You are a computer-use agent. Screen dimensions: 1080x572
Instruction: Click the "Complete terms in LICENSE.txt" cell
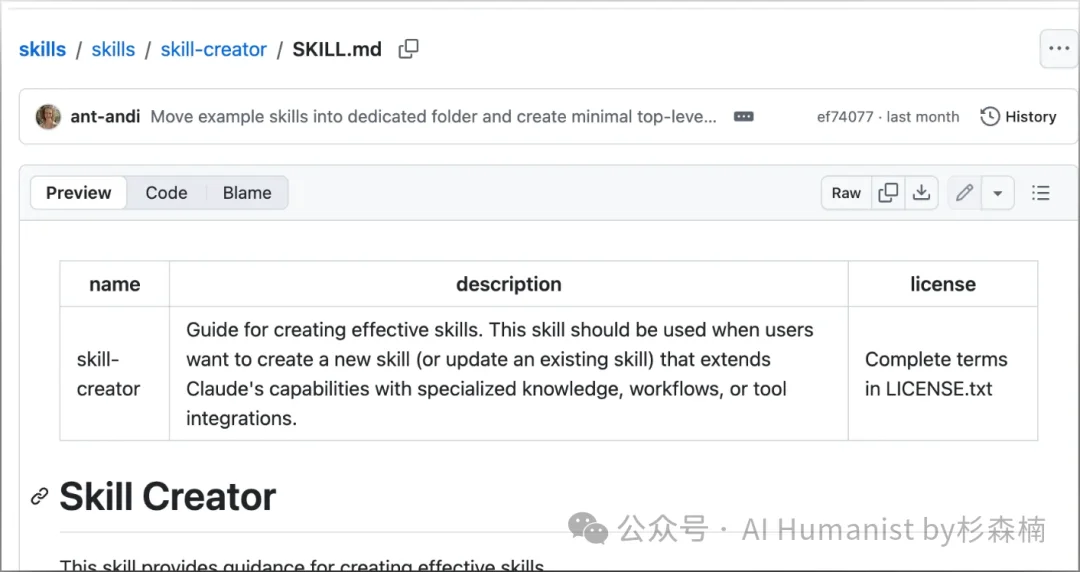click(x=943, y=374)
